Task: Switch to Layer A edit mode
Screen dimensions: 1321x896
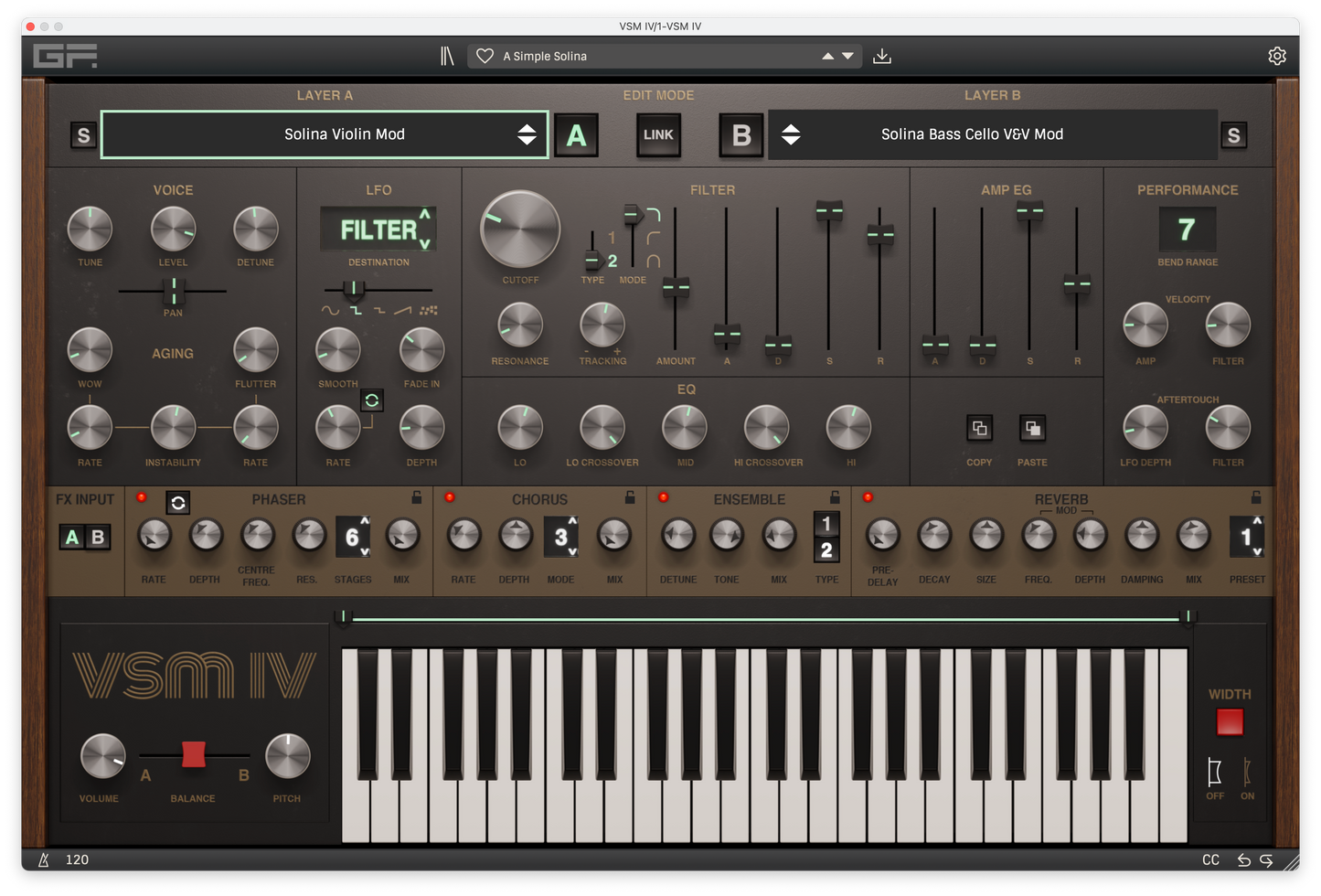Action: click(x=576, y=134)
